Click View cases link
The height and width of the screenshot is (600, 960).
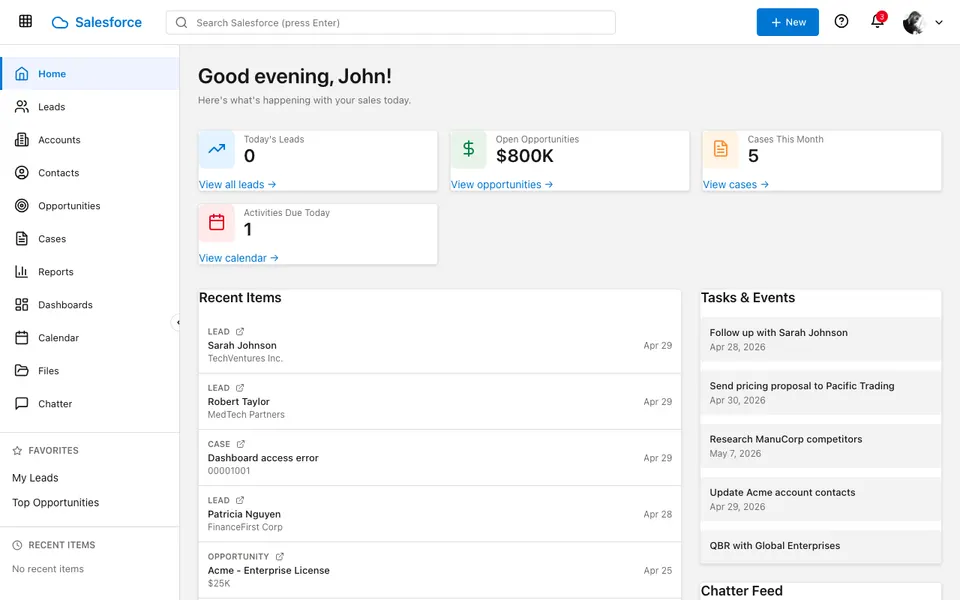(735, 184)
